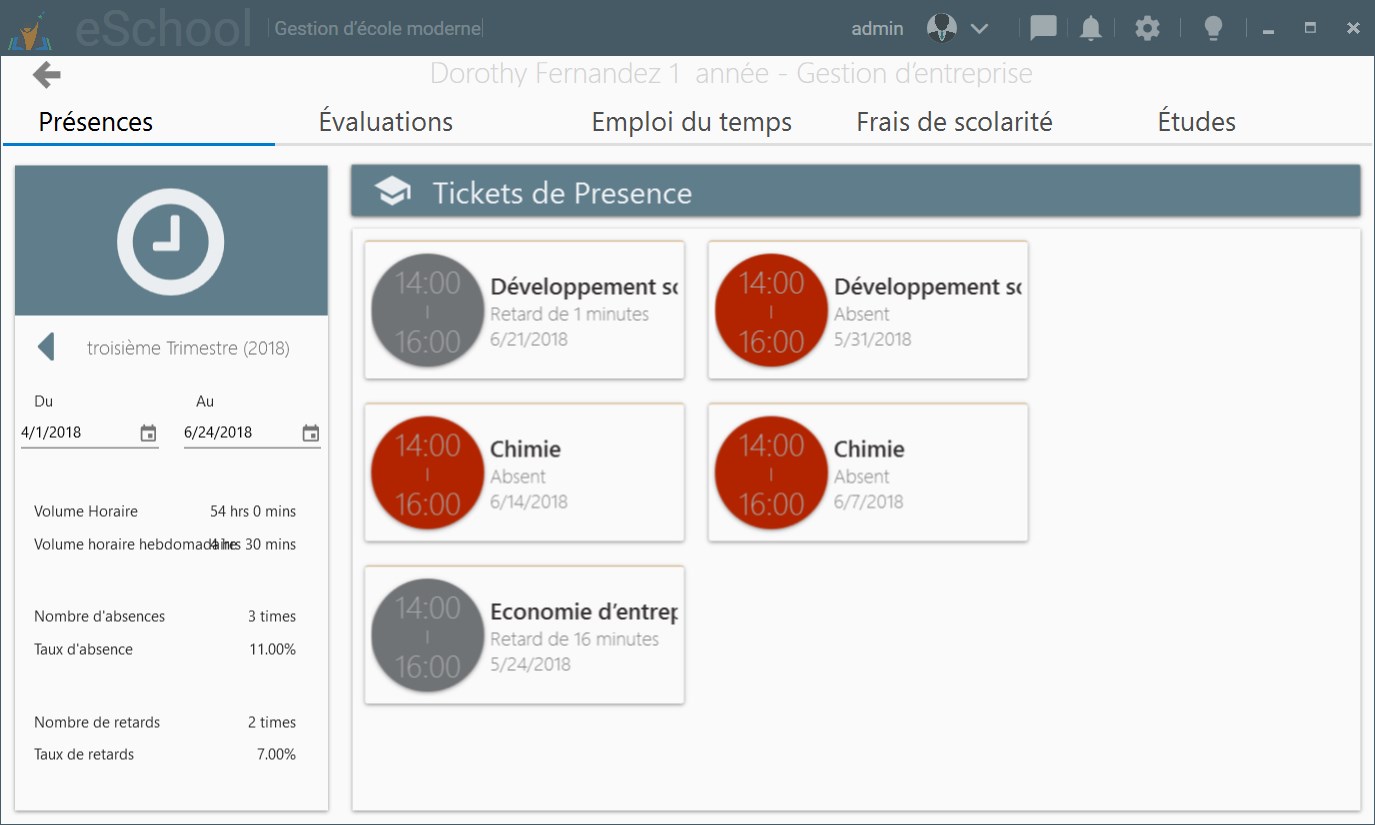Click Volume Horaire label
The width and height of the screenshot is (1375, 825).
point(86,511)
